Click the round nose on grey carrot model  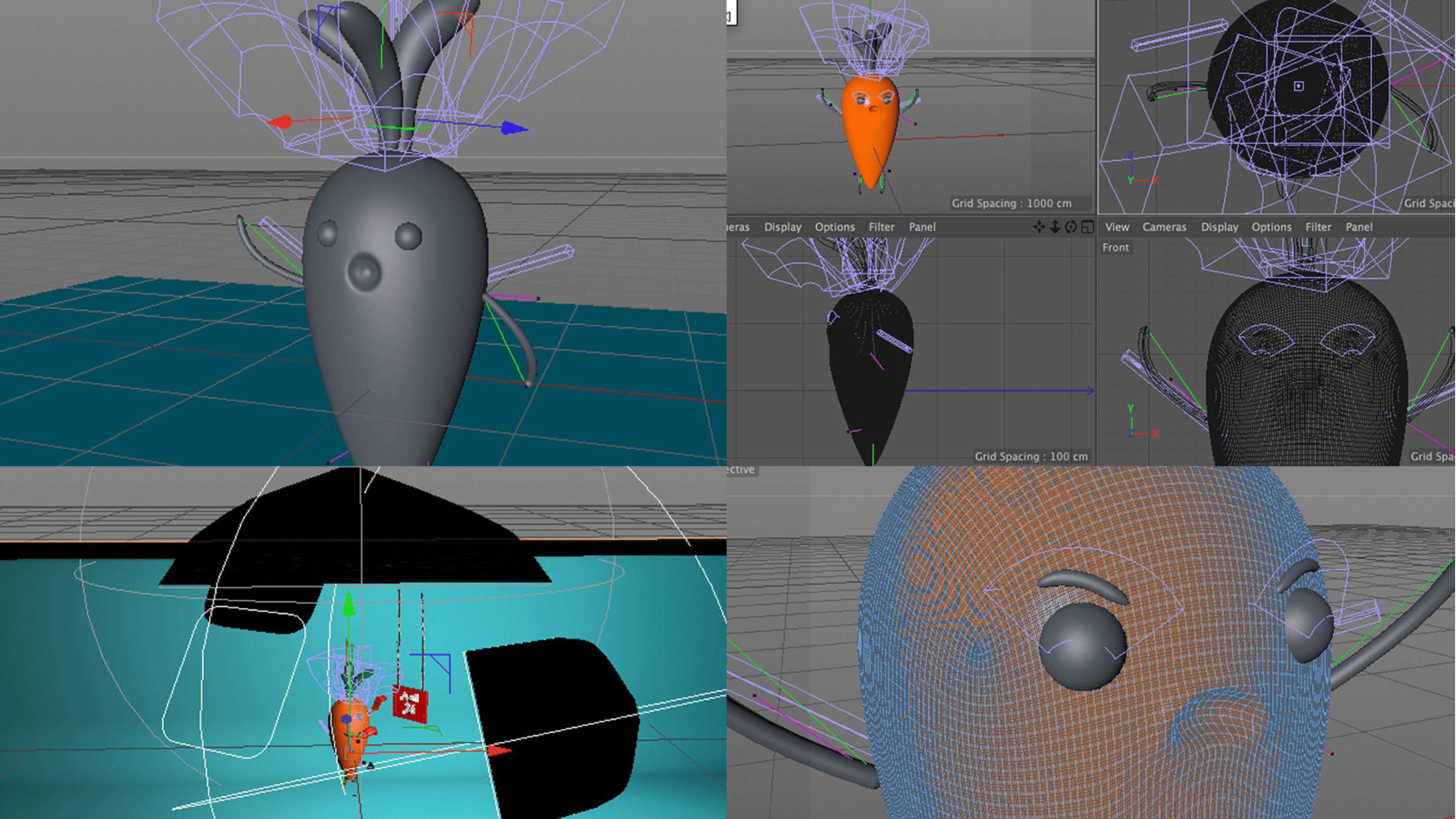[364, 271]
